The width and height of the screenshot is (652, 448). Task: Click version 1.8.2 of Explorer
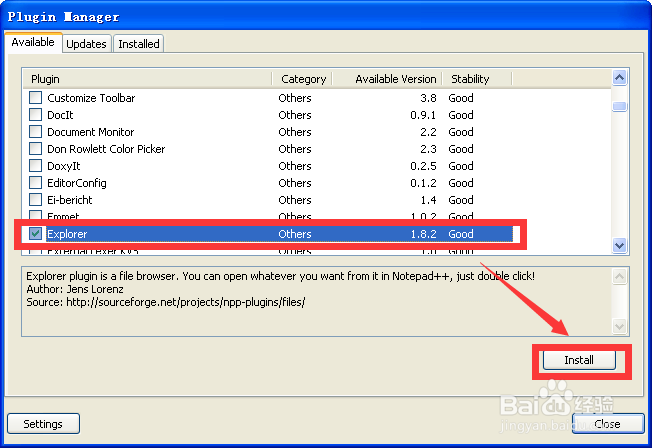click(423, 234)
